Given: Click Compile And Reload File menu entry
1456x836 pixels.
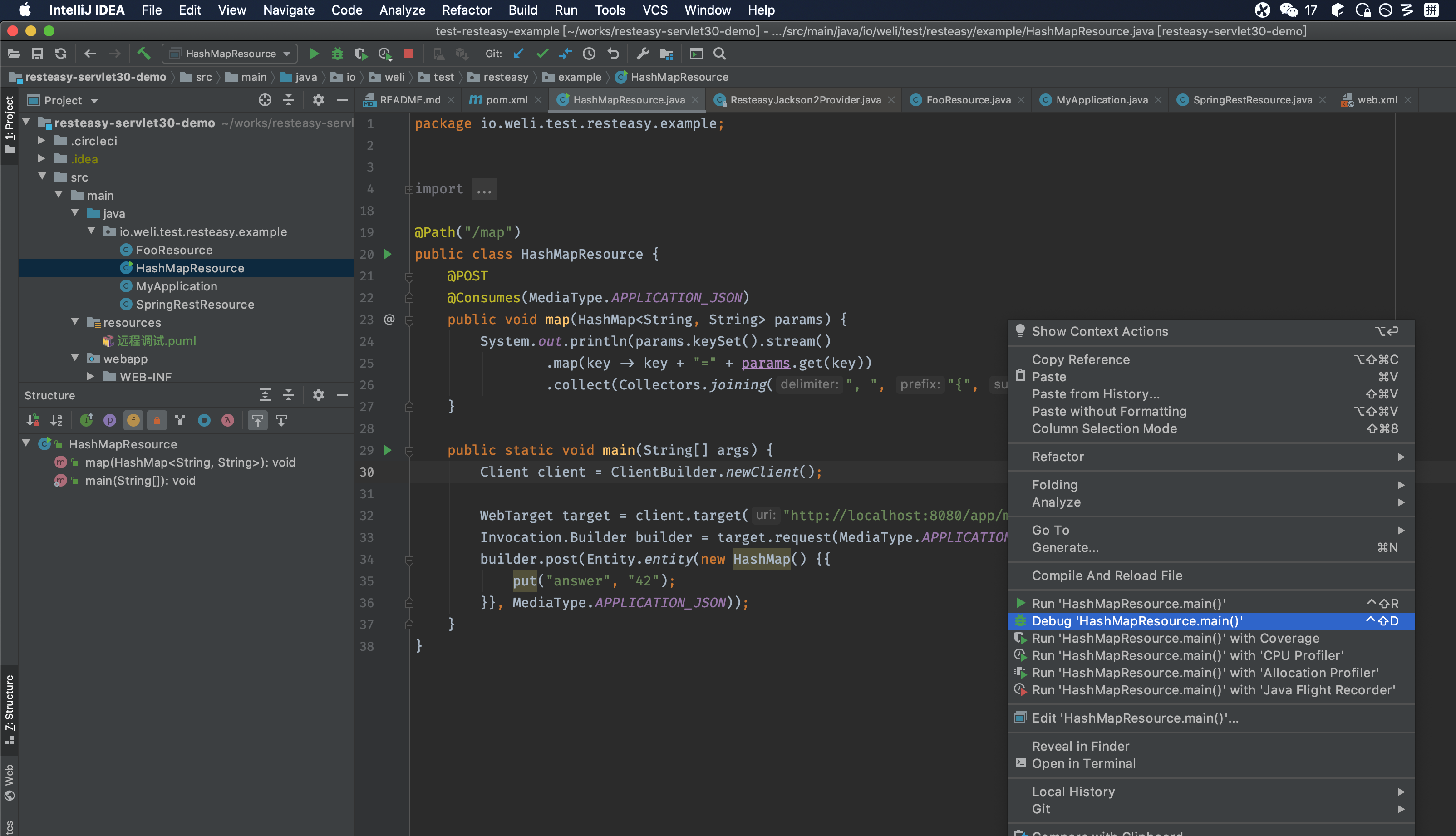Looking at the screenshot, I should 1107,575.
